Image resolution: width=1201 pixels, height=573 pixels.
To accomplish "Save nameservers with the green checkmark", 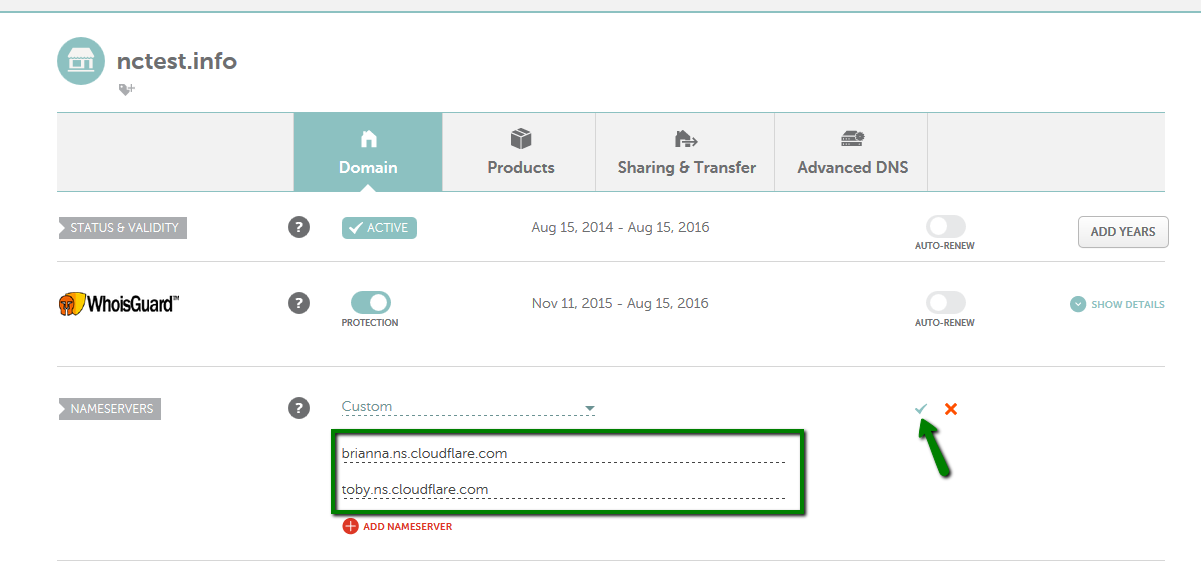I will (921, 409).
